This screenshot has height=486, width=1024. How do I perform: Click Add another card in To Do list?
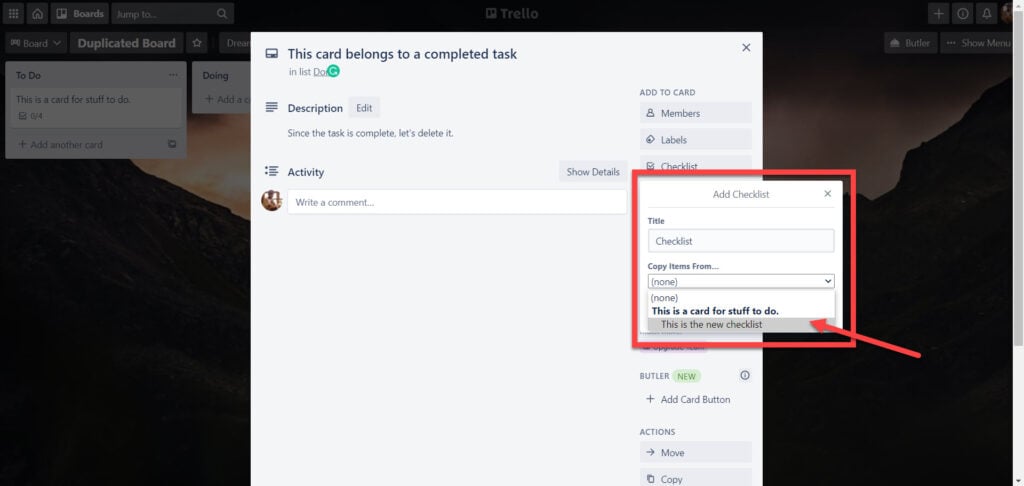click(60, 144)
